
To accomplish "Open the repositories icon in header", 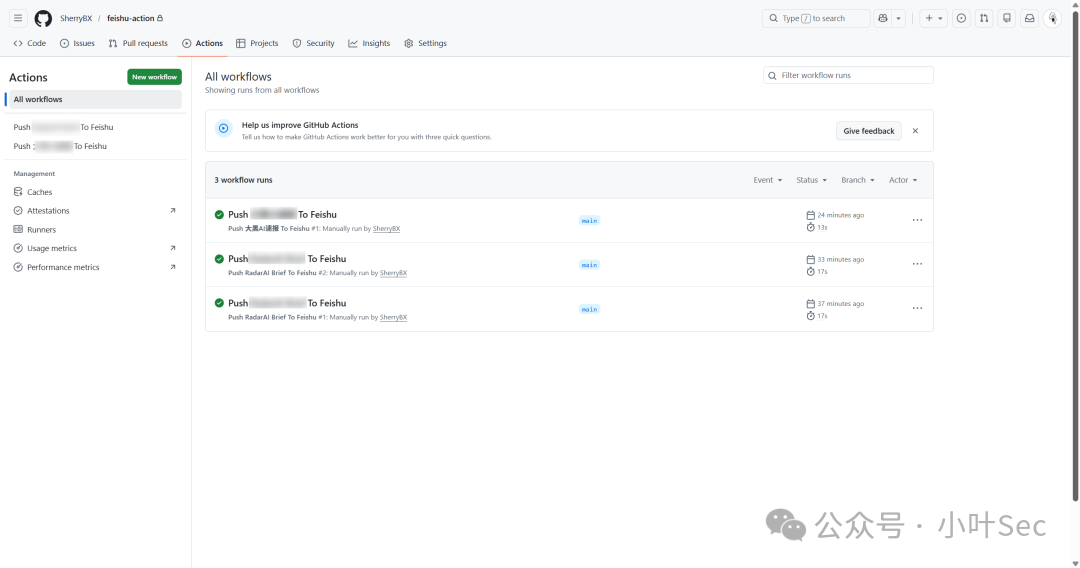I will click(1007, 19).
